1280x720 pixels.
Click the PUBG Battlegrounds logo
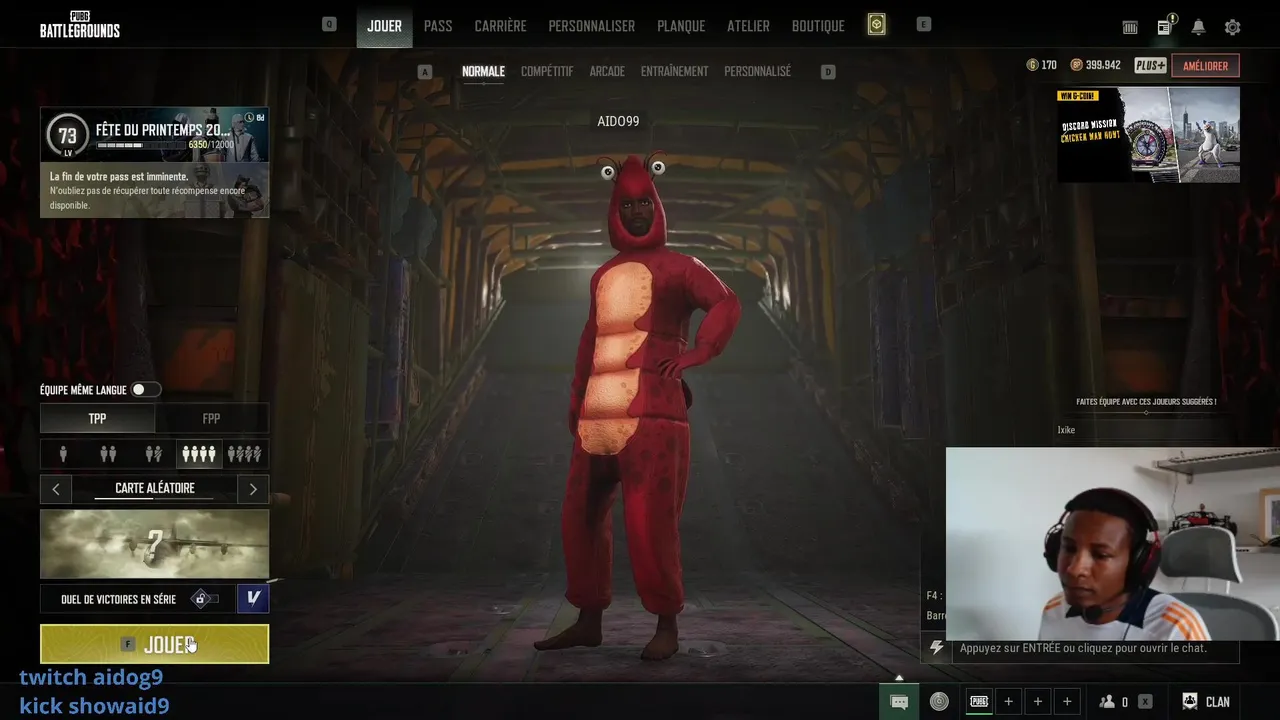click(x=80, y=25)
